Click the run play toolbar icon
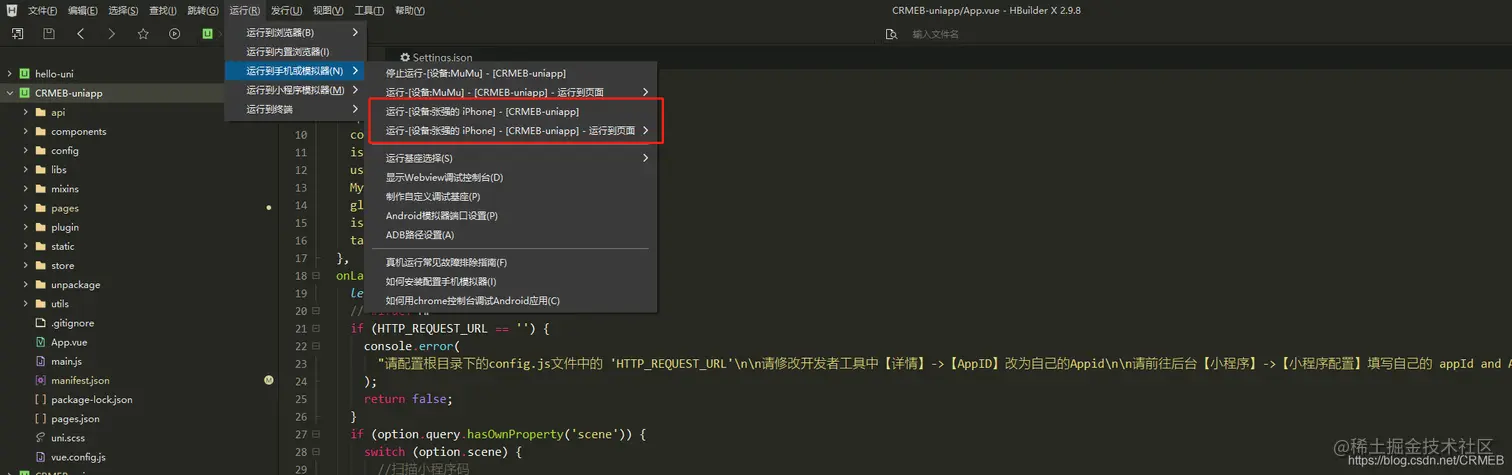 pyautogui.click(x=175, y=33)
